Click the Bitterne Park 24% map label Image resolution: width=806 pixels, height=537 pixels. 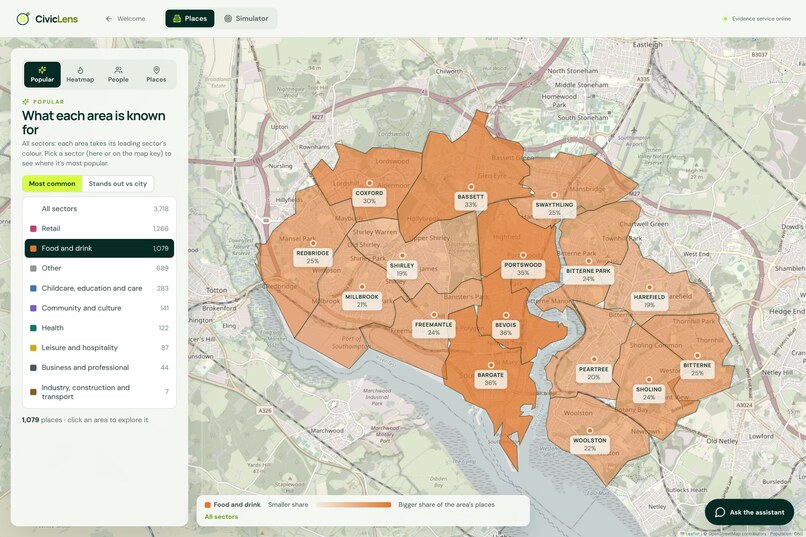tap(588, 274)
